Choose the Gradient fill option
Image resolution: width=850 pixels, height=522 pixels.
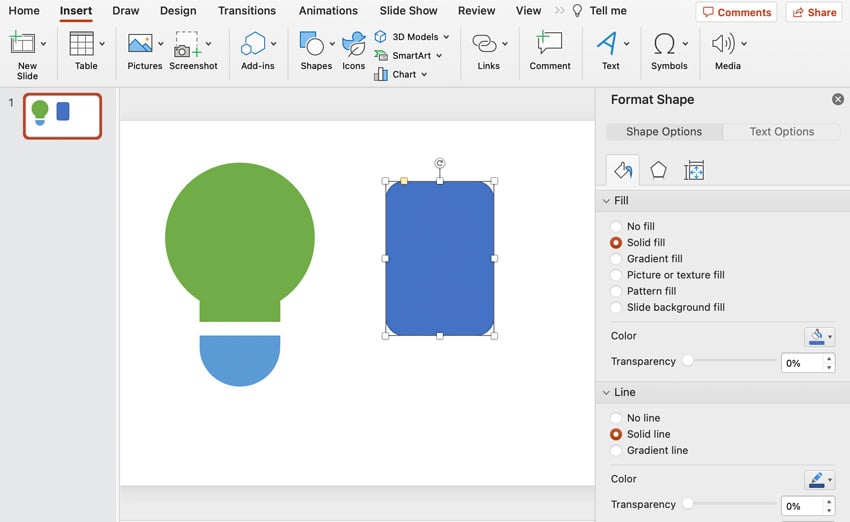coord(616,259)
